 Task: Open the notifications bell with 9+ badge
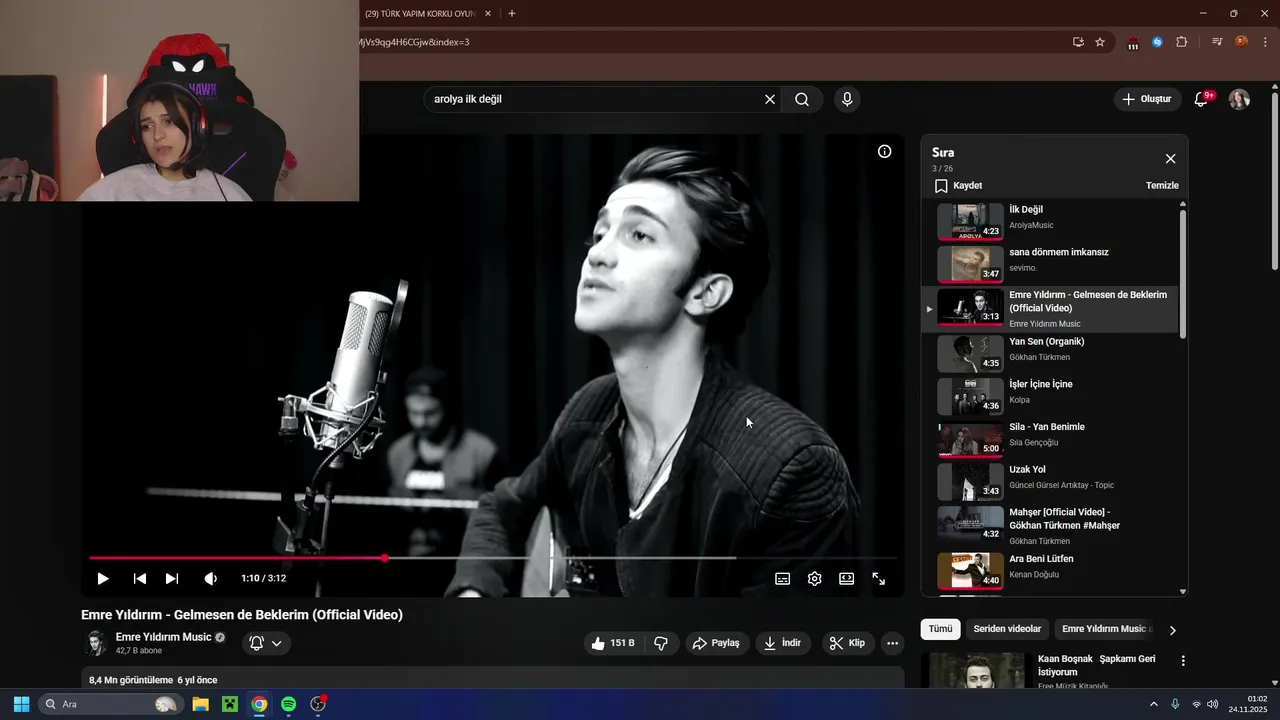coord(1203,99)
